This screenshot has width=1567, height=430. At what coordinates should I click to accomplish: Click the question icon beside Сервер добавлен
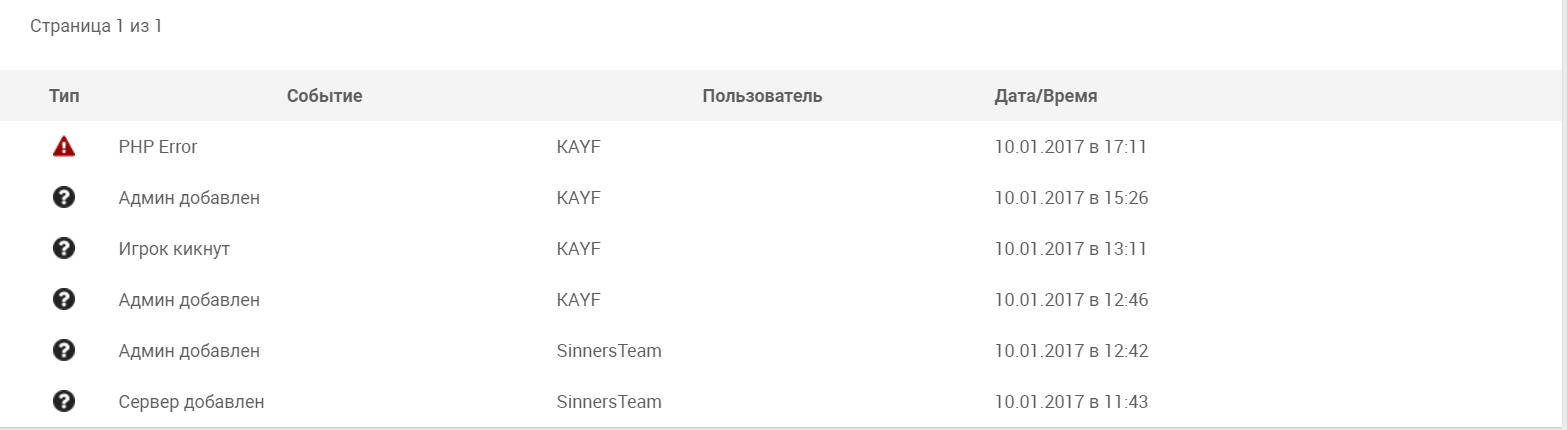(x=64, y=402)
